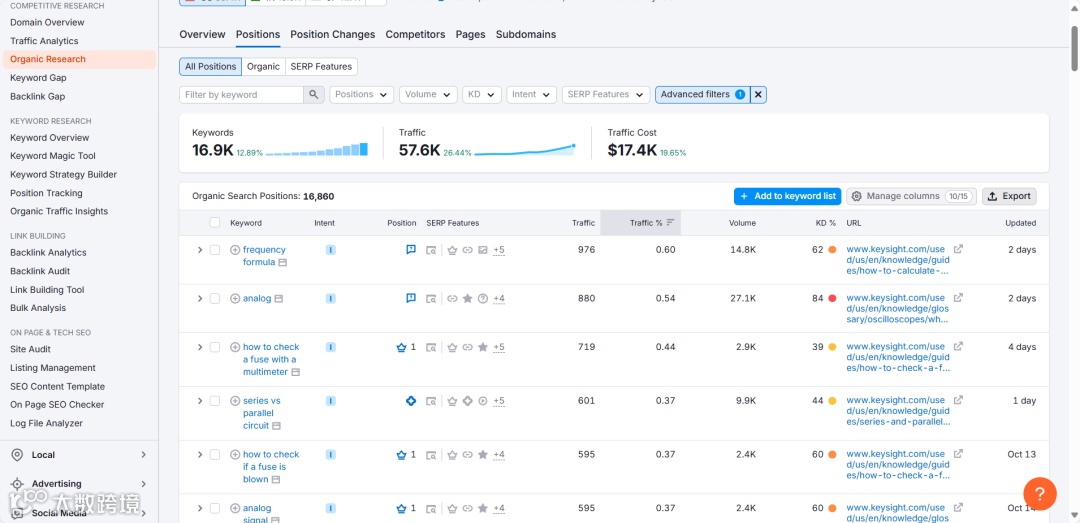1080x523 pixels.
Task: Click the plus icon beside 'frequency formula' keyword
Action: 235,250
